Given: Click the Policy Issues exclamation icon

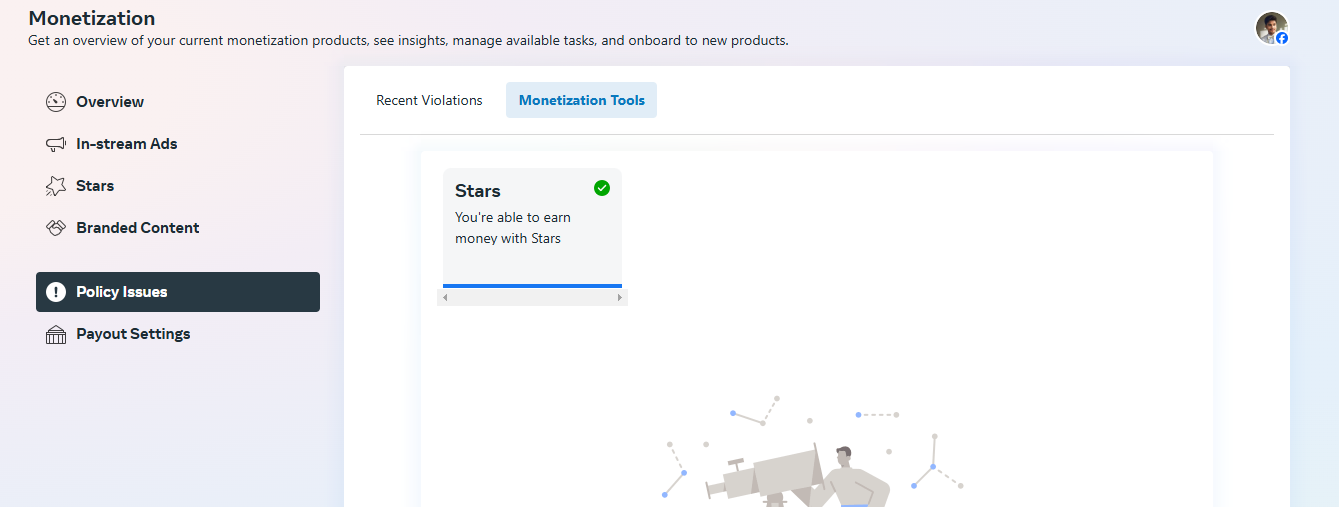Looking at the screenshot, I should (x=56, y=292).
